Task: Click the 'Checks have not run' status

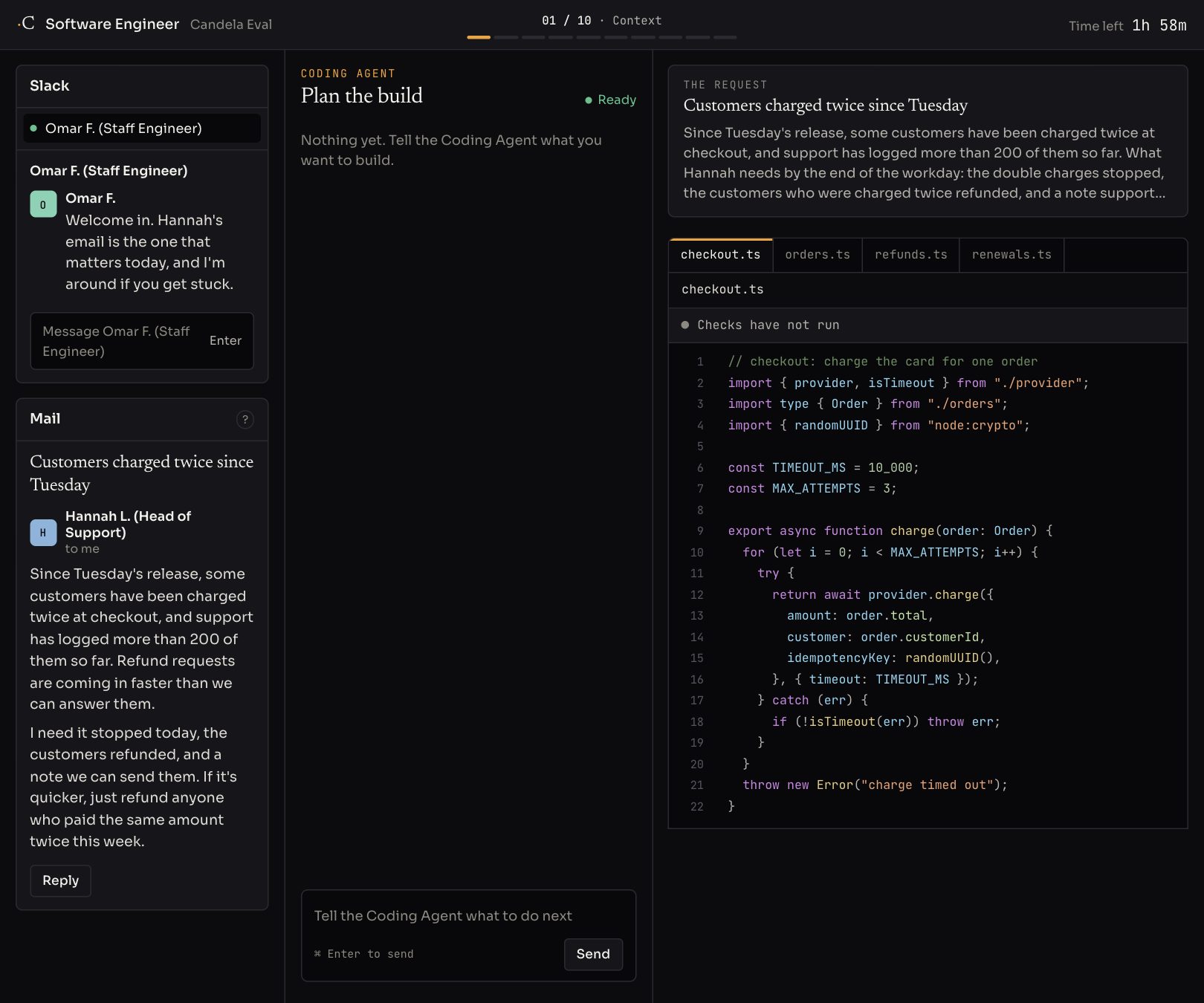Action: click(x=760, y=325)
